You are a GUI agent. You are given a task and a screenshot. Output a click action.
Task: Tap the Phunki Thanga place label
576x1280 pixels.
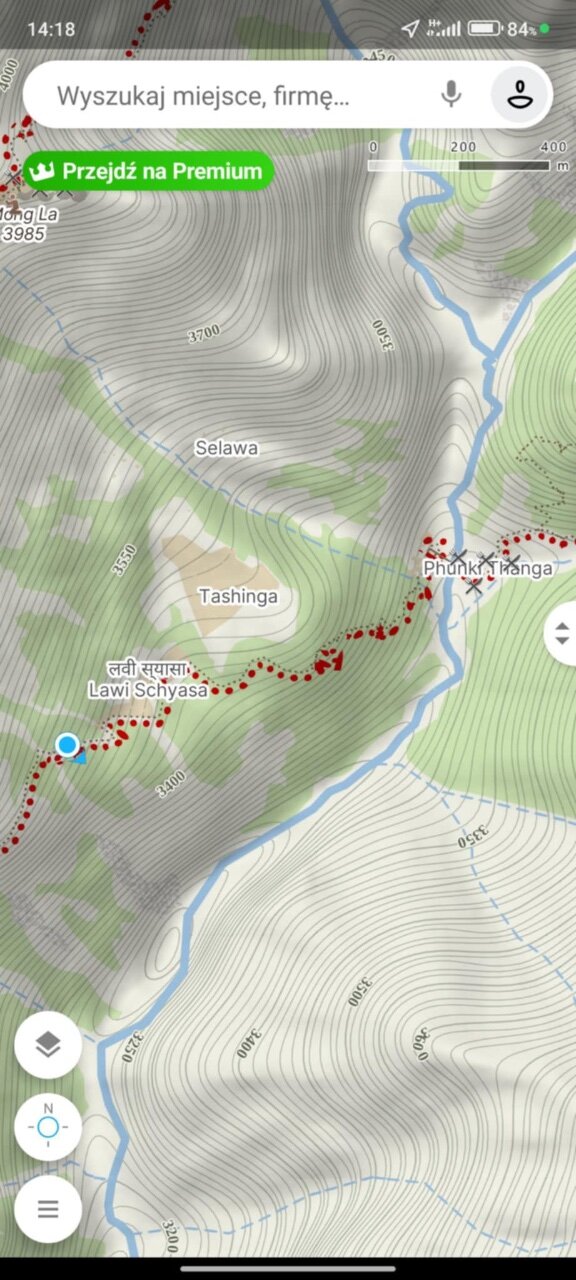pyautogui.click(x=487, y=568)
